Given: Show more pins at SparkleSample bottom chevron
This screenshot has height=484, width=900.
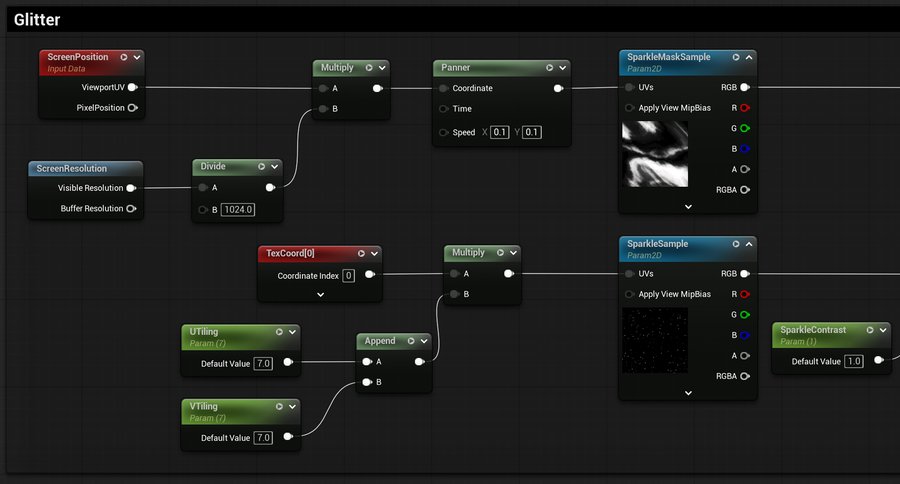Looking at the screenshot, I should (x=688, y=393).
